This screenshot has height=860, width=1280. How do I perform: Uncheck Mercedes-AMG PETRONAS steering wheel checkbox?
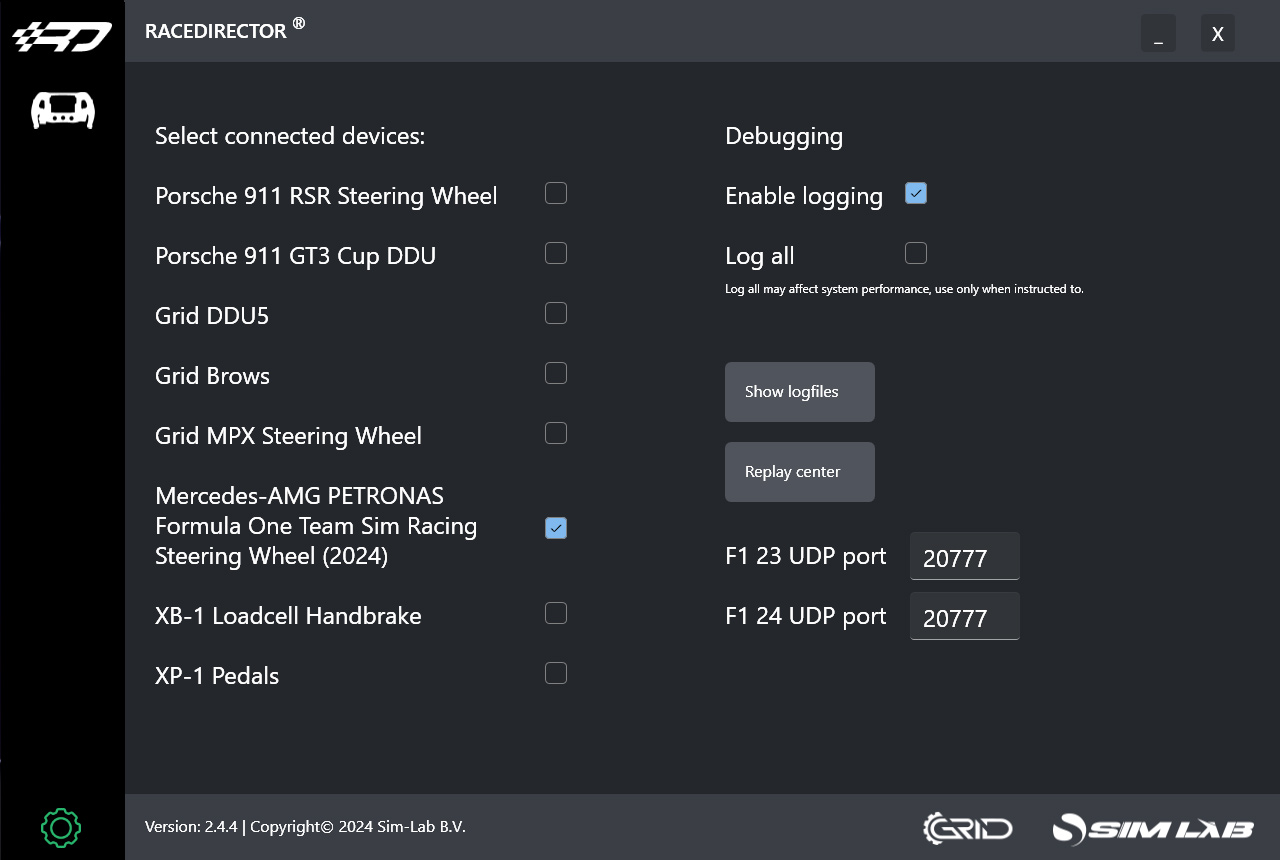(x=556, y=528)
